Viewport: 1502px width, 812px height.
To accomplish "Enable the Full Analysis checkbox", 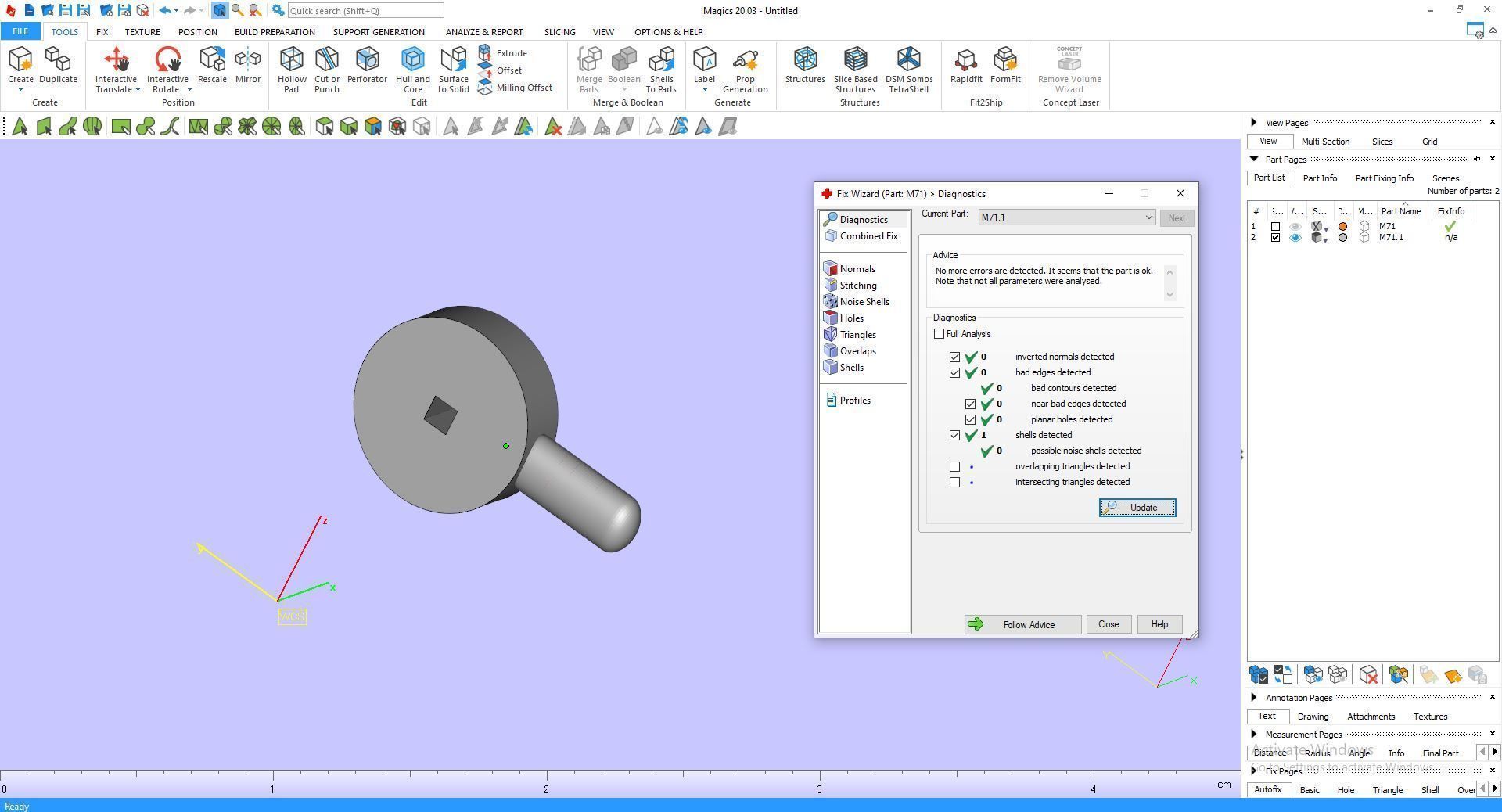I will tap(939, 334).
